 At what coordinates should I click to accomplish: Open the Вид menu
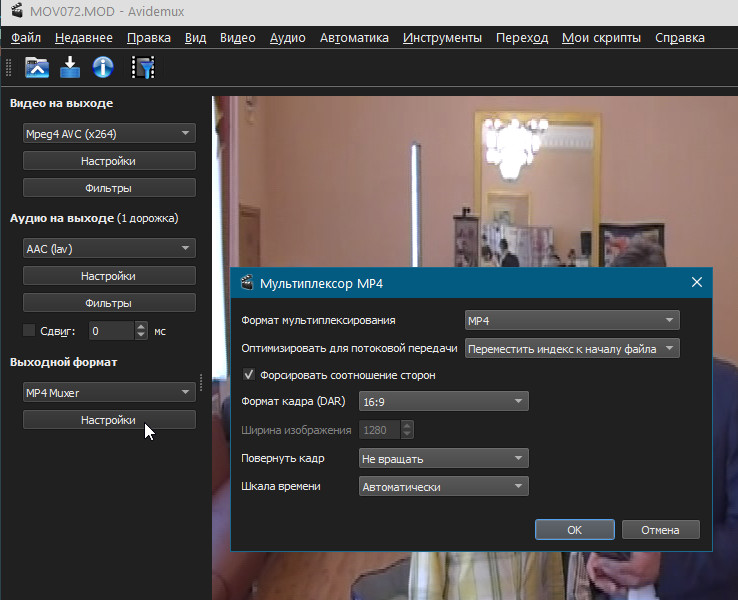pos(195,38)
